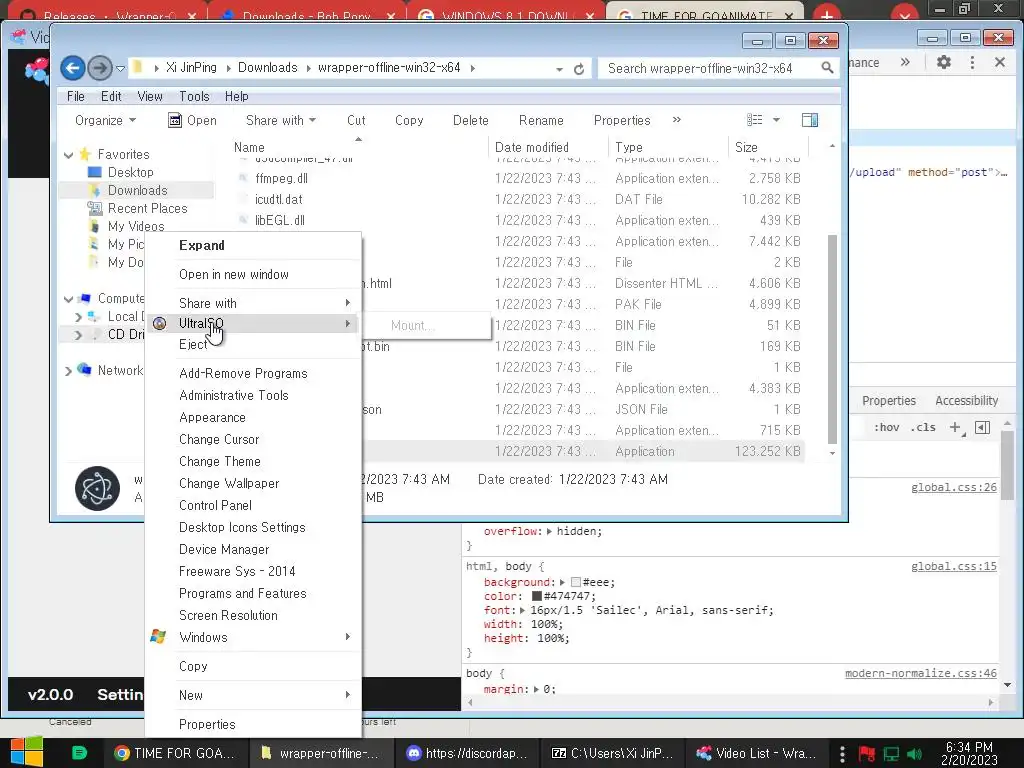
Task: Expand Local Disk tree node
Action: tap(78, 317)
